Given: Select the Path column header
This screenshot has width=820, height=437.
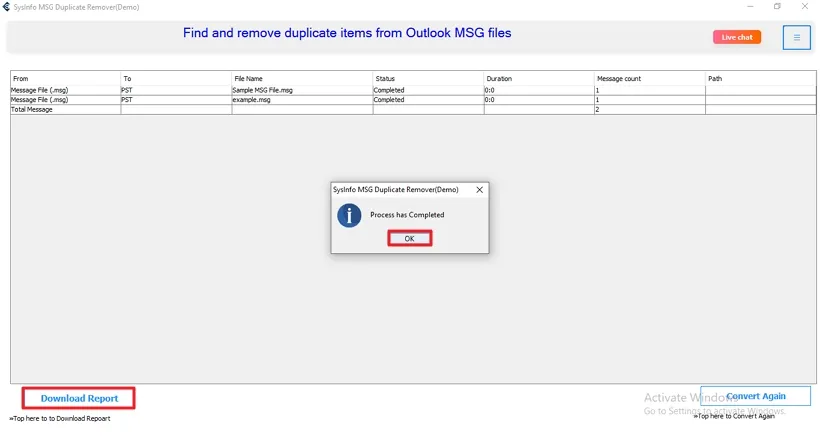Looking at the screenshot, I should (760, 78).
